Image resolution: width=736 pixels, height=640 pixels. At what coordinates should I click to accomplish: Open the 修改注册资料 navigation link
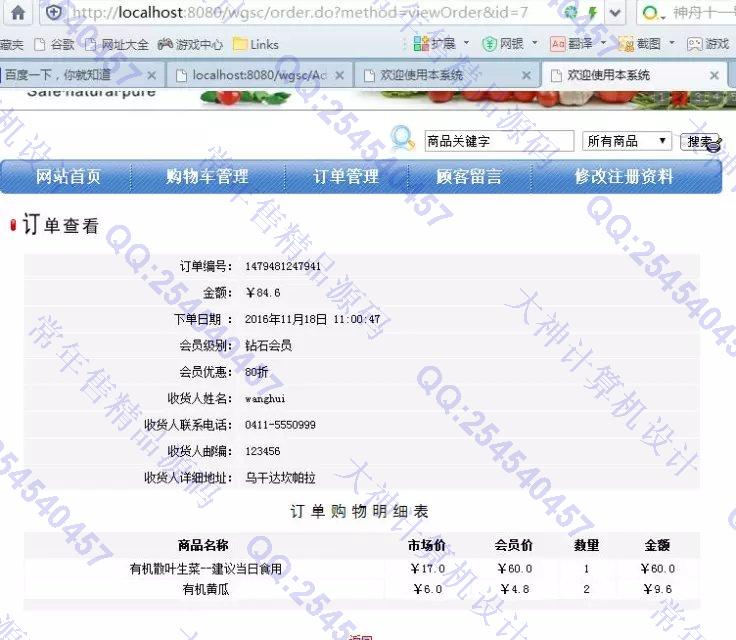[623, 177]
